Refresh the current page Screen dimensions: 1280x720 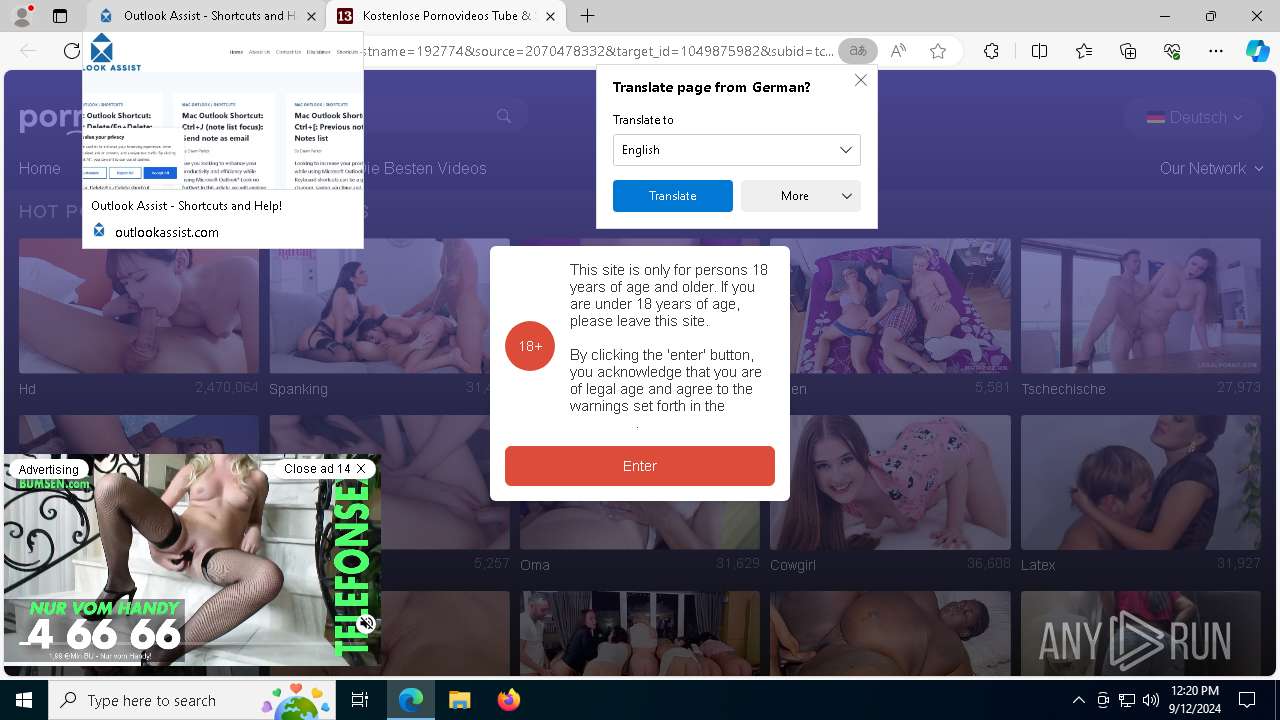click(72, 51)
